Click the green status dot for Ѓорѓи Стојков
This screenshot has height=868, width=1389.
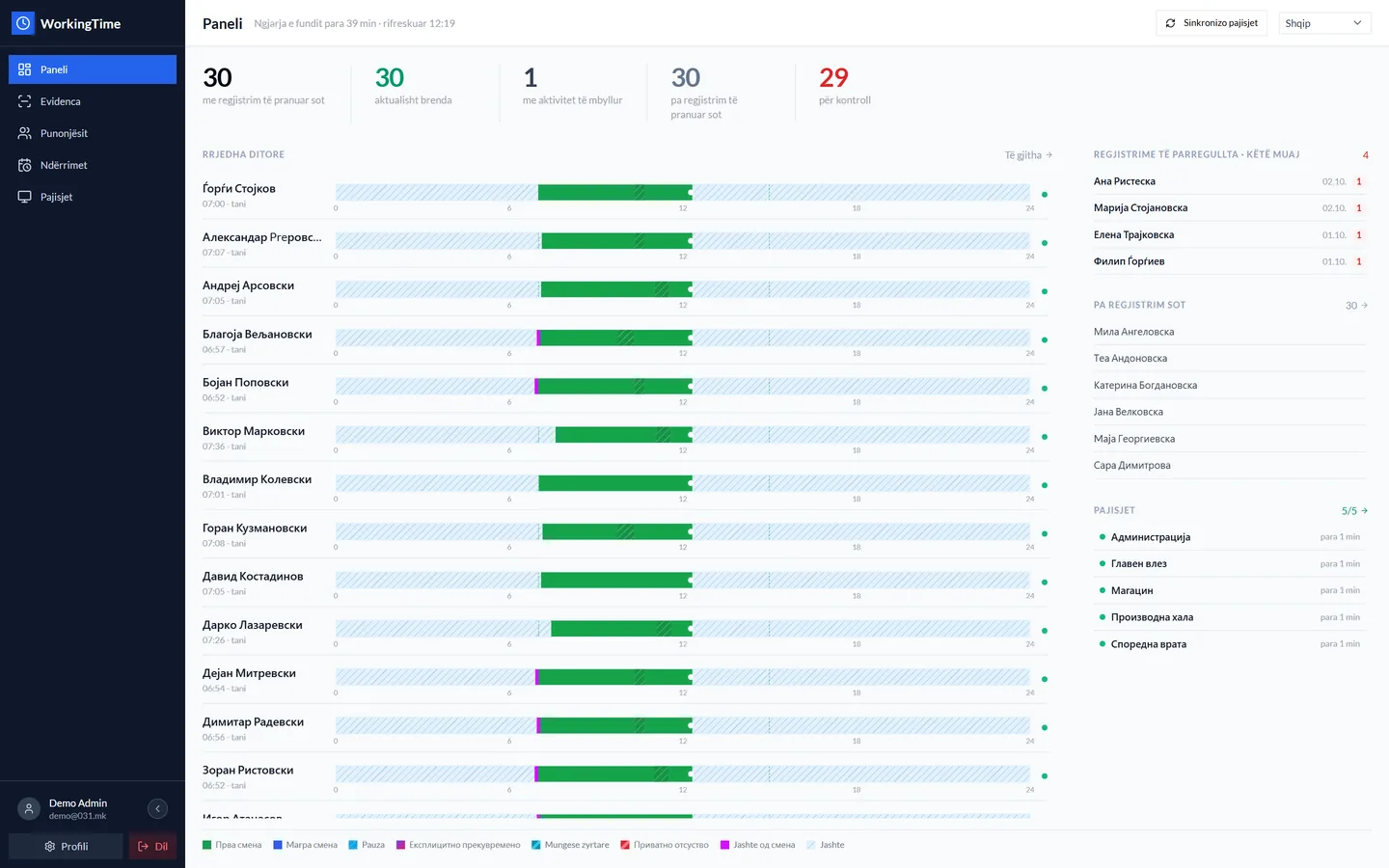pos(1045,195)
